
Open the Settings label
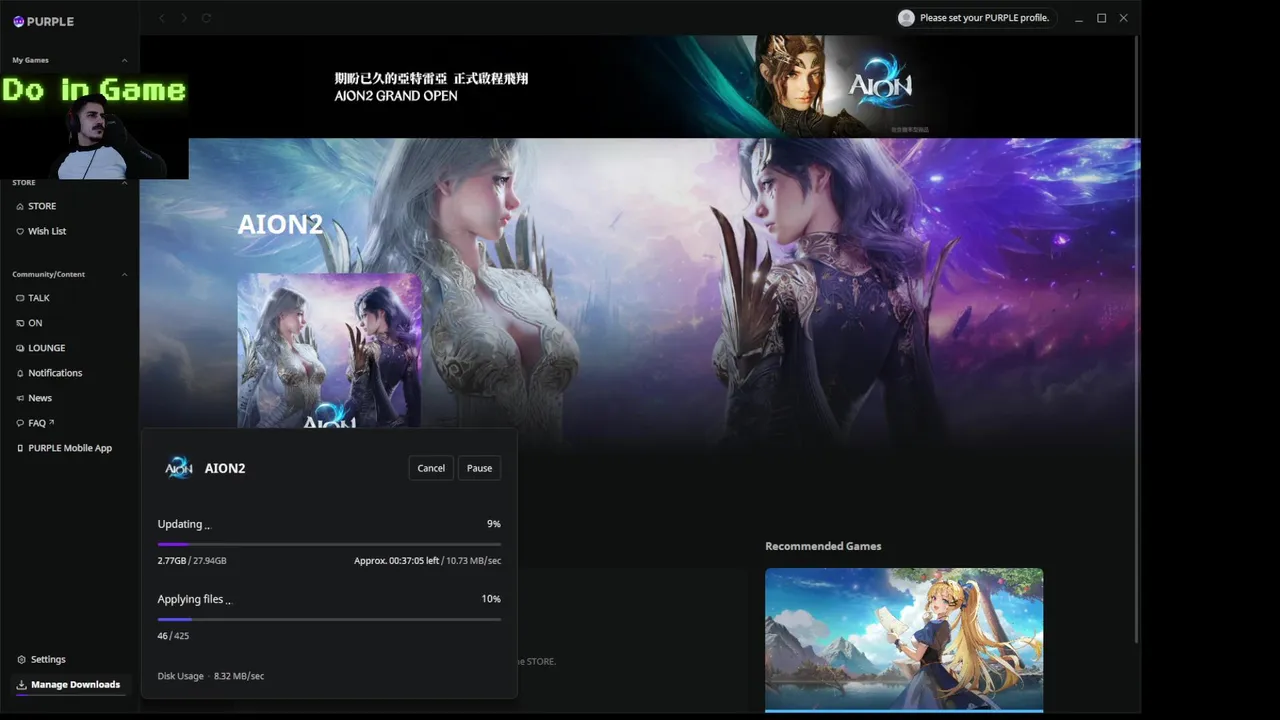click(x=48, y=660)
